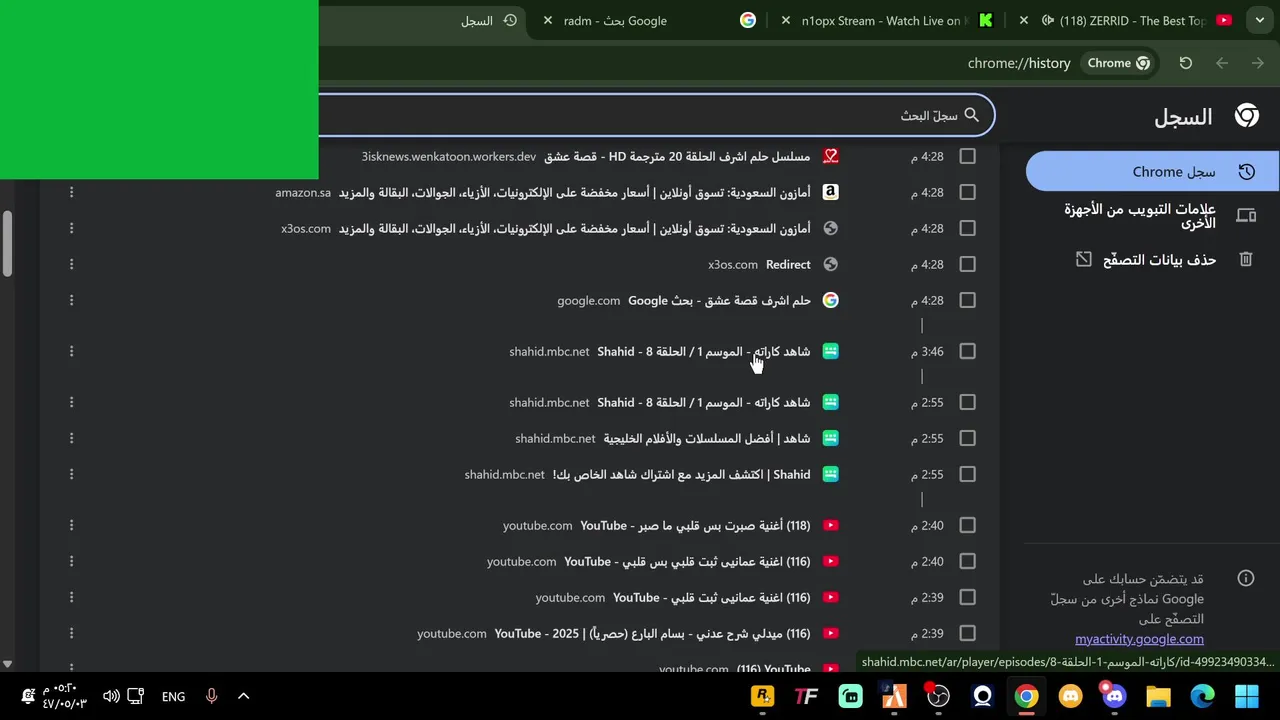Open OBS Studio from the taskbar
Viewport: 1280px width, 720px height.
coord(938,696)
